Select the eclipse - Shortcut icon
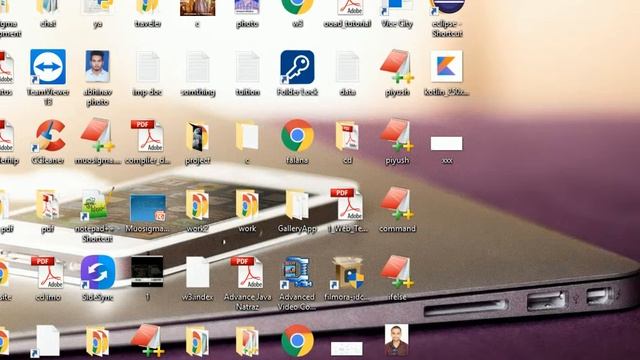Image resolution: width=640 pixels, height=360 pixels. 447,8
